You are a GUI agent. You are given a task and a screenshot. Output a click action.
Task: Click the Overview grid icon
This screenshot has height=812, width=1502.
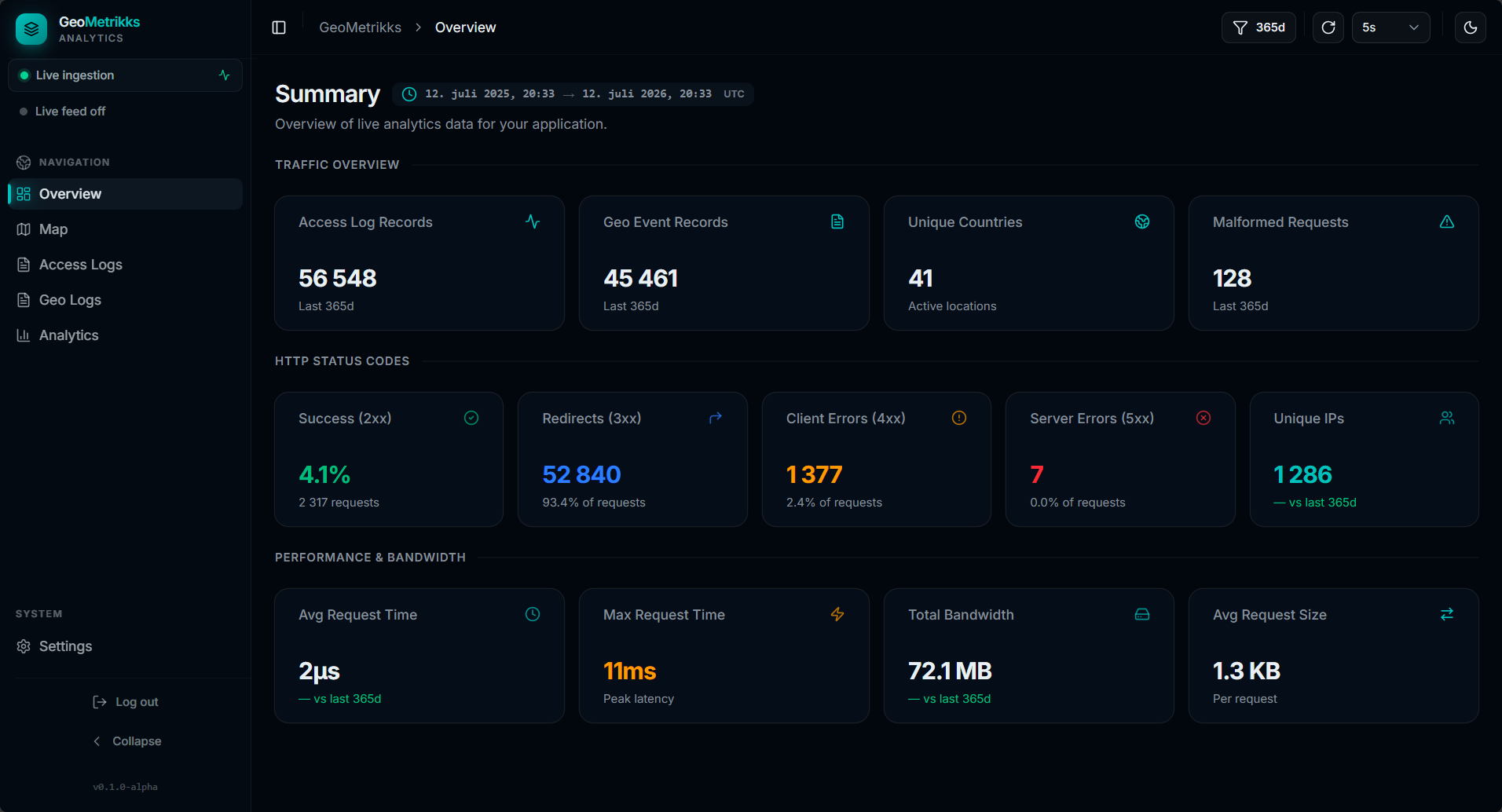point(24,194)
